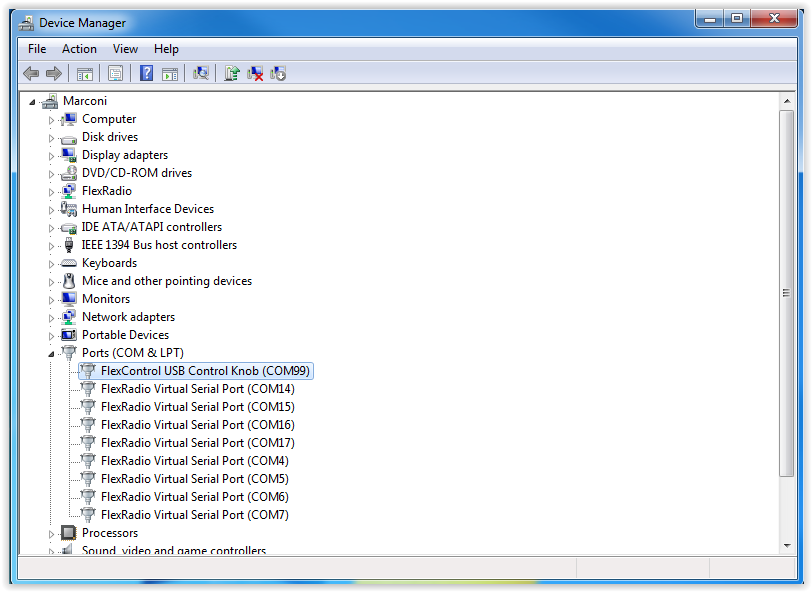
Task: Click the Uninstall device red X icon
Action: (255, 74)
